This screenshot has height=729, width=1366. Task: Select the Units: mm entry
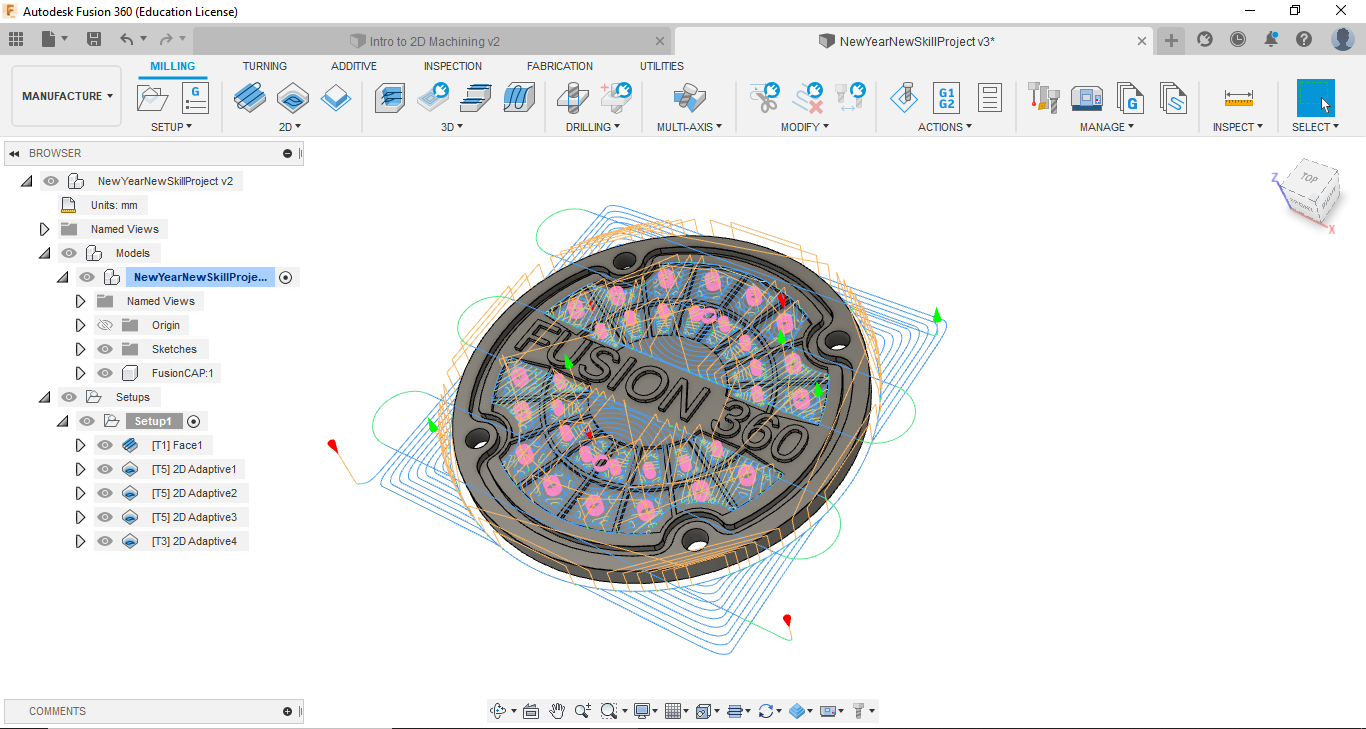[114, 205]
